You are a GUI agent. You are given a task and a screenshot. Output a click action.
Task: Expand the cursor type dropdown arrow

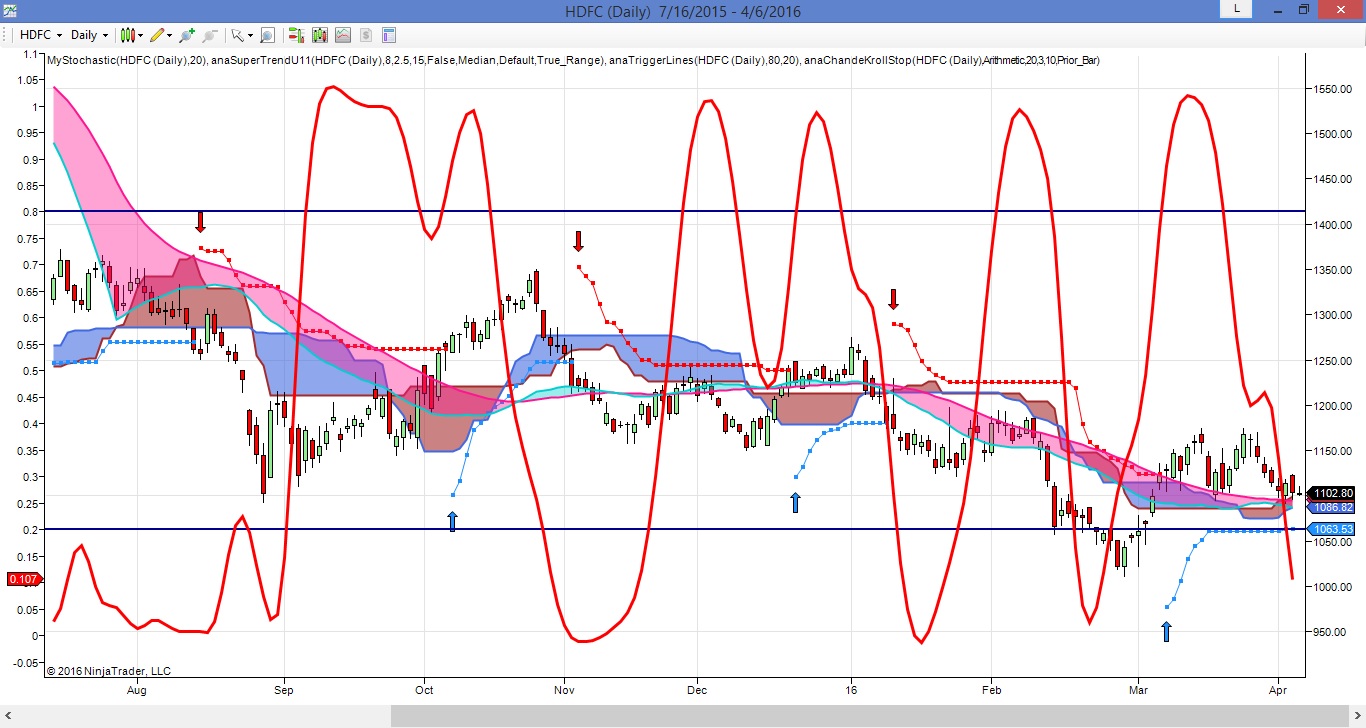[x=250, y=35]
